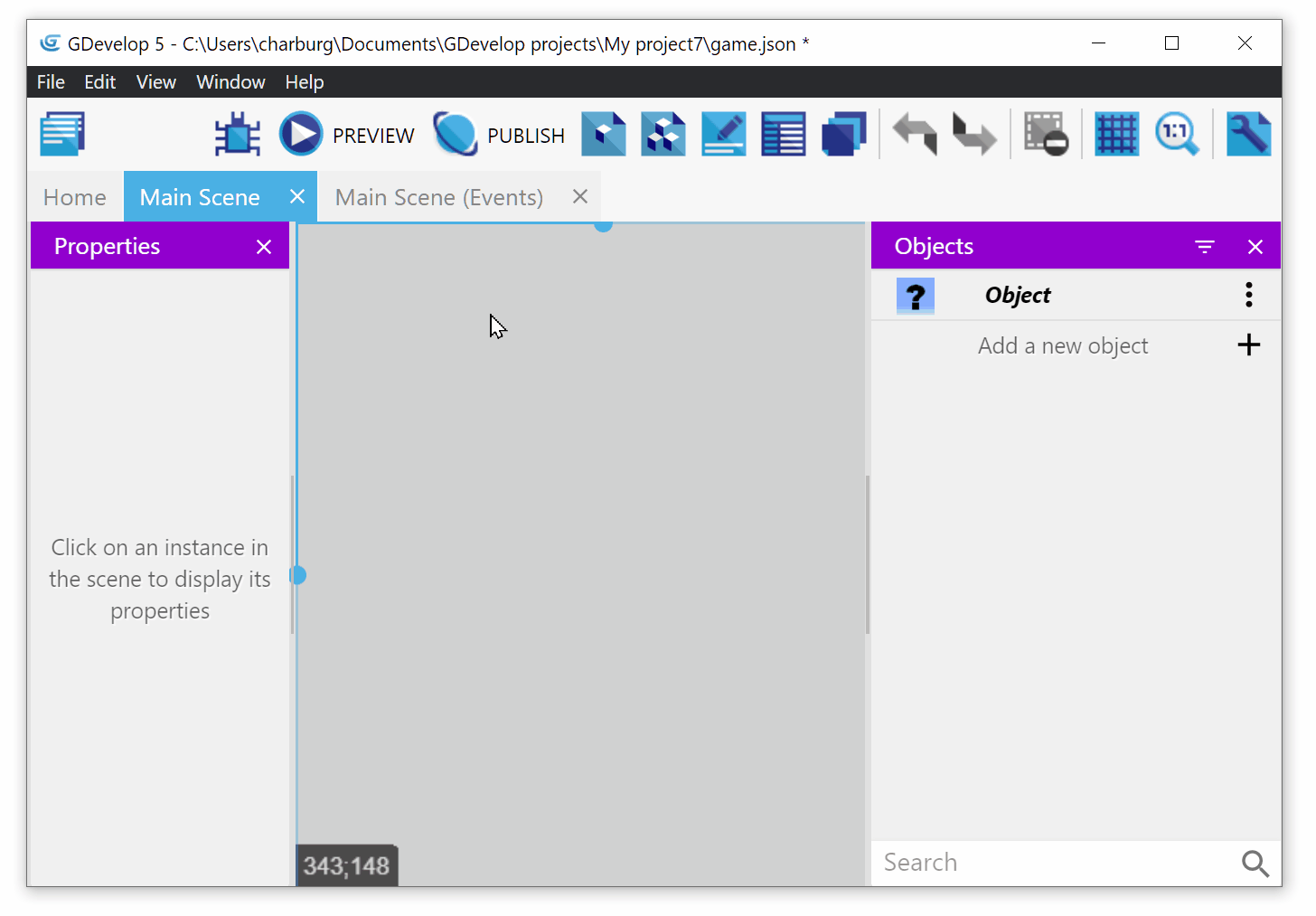Open the three-dot menu for Object
This screenshot has width=1316, height=916.
pos(1248,295)
